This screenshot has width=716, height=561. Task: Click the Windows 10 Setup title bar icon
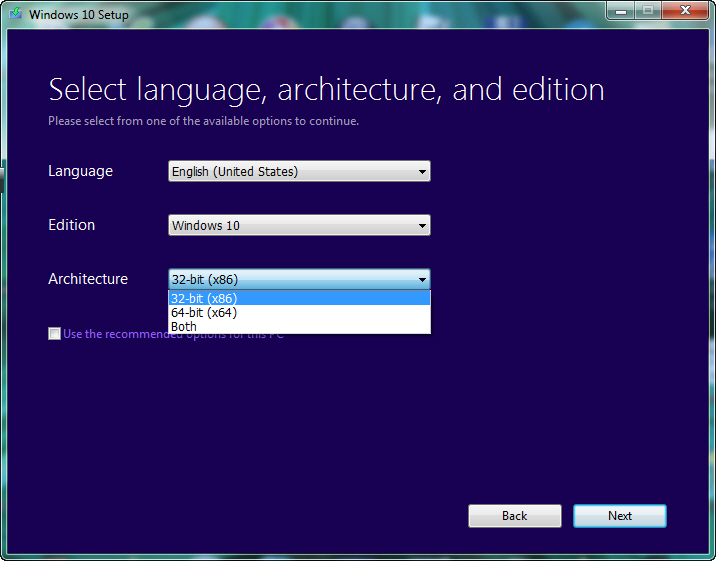pyautogui.click(x=16, y=13)
